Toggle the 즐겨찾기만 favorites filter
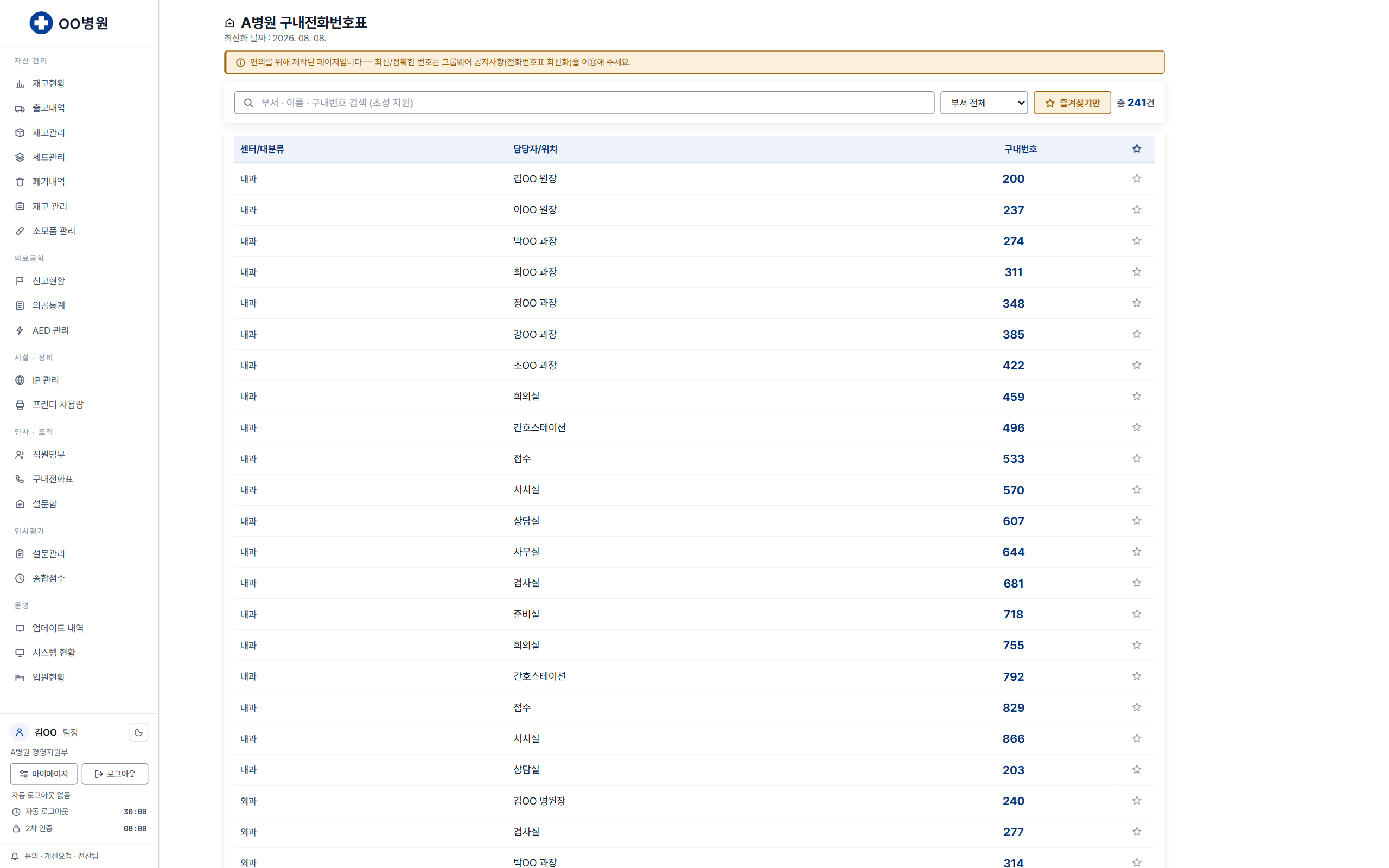The width and height of the screenshot is (1389, 868). point(1072,103)
